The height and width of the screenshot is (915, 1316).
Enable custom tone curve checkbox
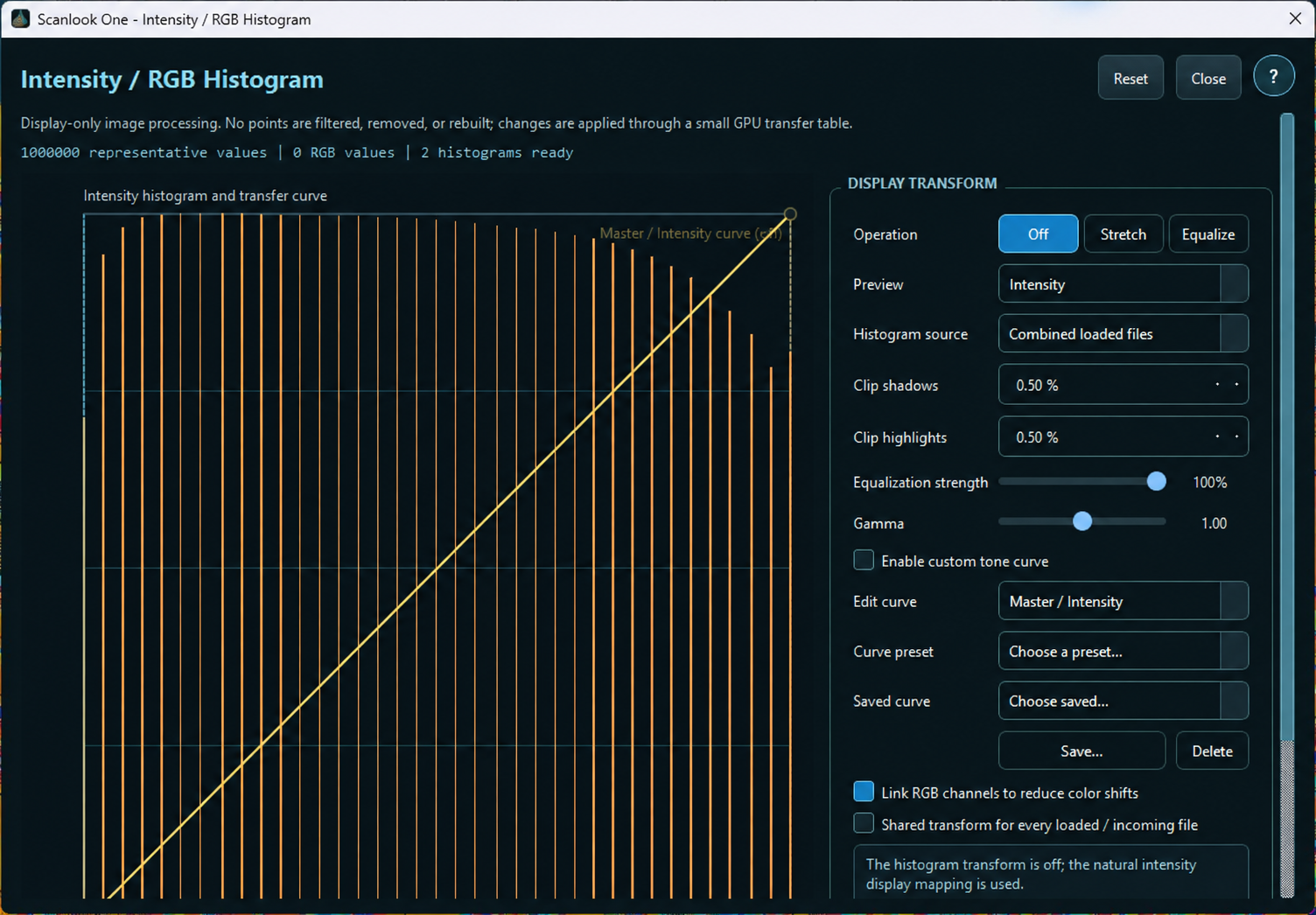click(864, 560)
